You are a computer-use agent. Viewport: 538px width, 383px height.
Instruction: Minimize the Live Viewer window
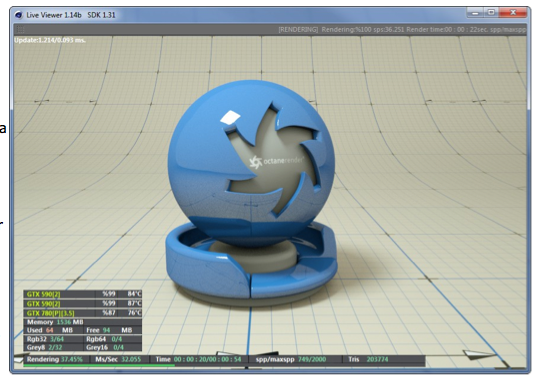pos(475,13)
